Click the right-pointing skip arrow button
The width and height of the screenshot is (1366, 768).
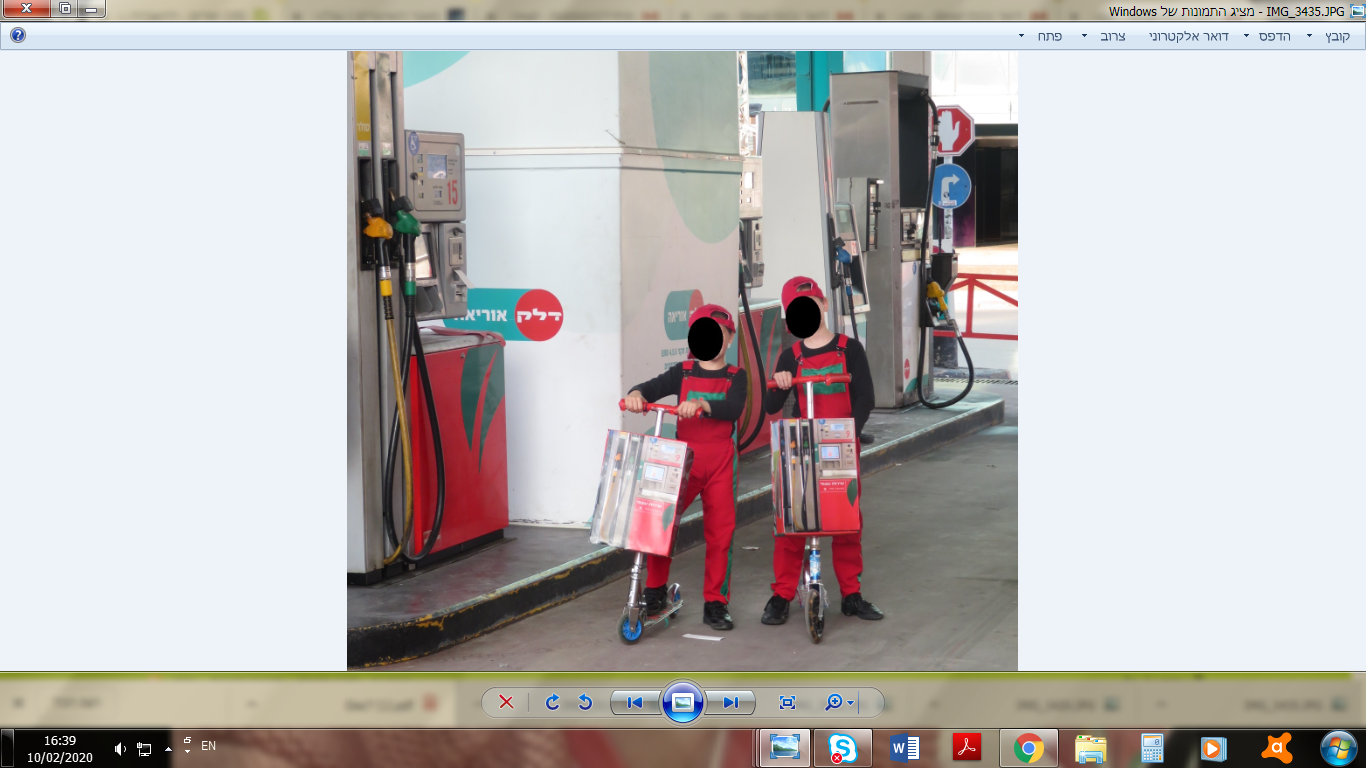[x=731, y=702]
